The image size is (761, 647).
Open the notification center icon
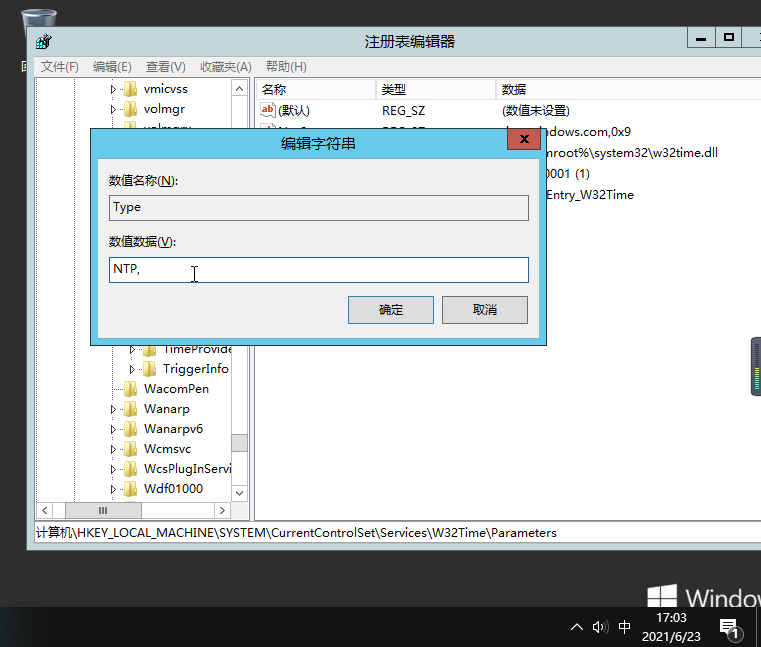point(729,628)
